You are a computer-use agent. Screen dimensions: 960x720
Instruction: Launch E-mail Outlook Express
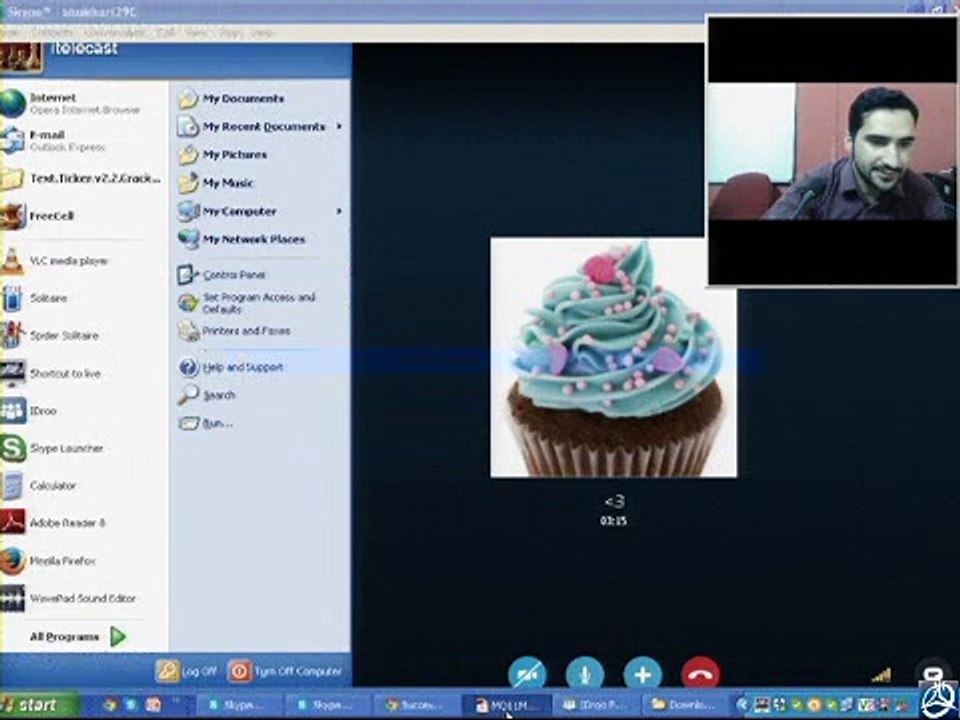click(84, 141)
